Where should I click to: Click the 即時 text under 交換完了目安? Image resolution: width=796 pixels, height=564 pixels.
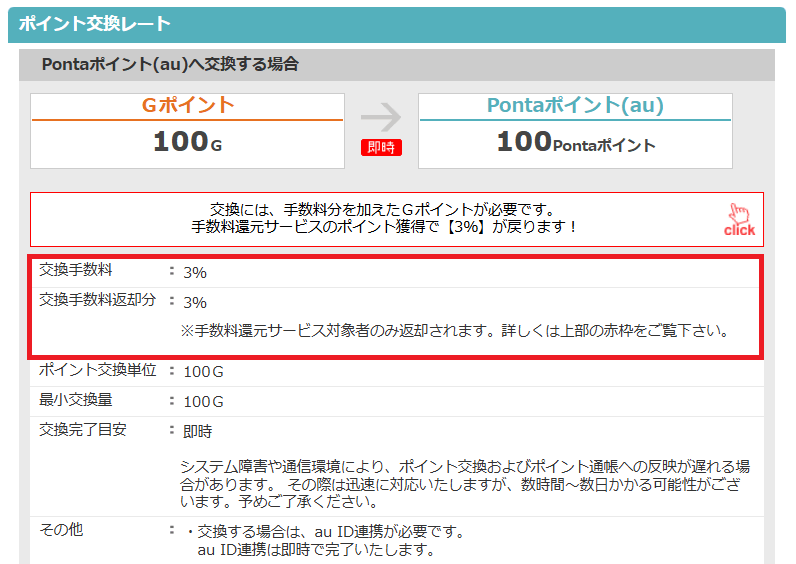click(197, 432)
